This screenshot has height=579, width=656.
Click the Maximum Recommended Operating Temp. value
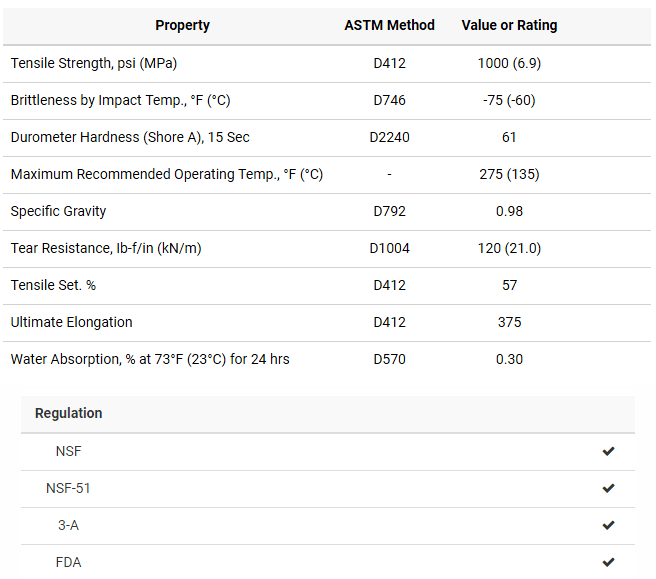point(509,174)
